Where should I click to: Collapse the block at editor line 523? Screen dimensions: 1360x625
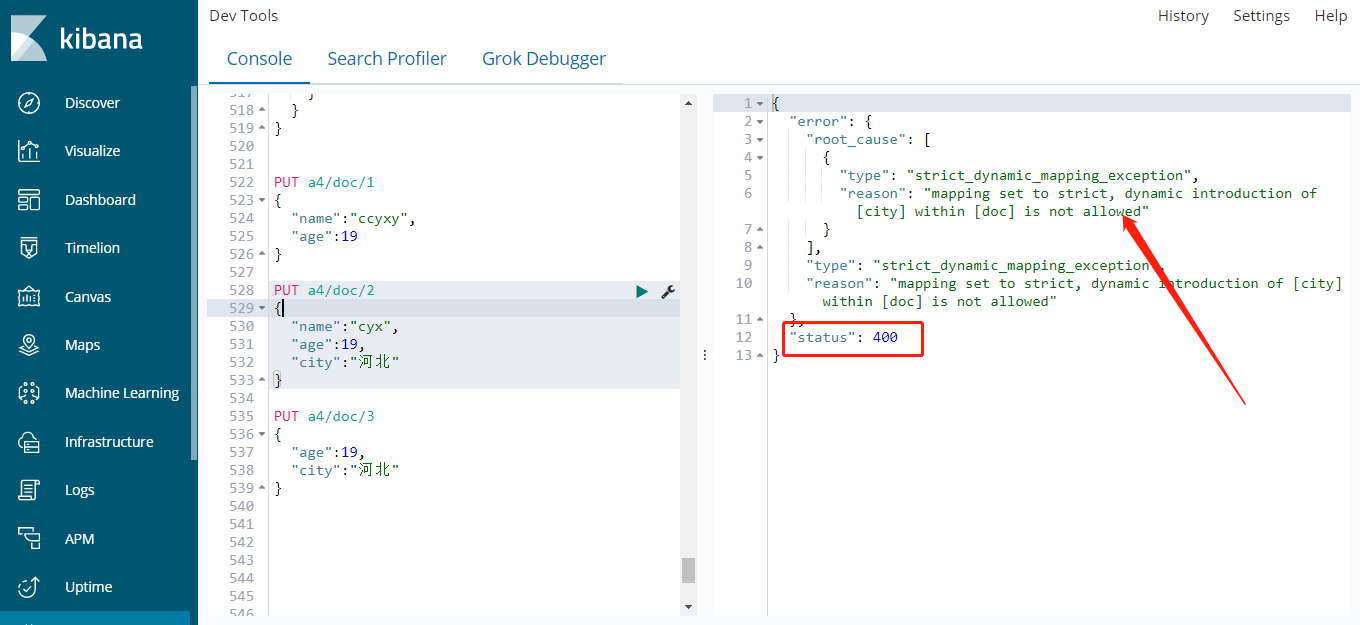pos(262,200)
